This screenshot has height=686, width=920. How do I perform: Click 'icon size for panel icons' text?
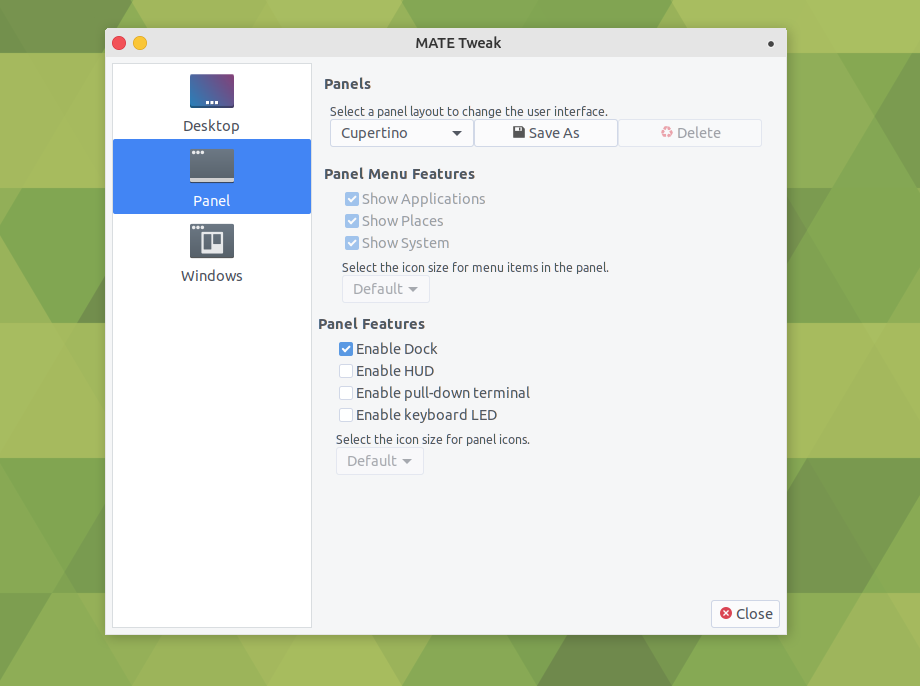click(x=432, y=440)
